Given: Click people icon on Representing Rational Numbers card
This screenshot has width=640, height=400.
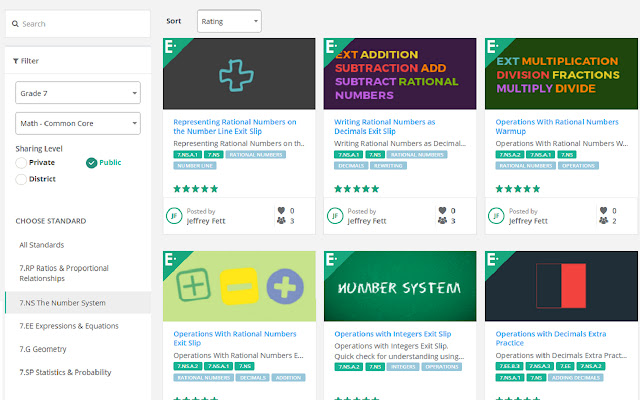Looking at the screenshot, I should click(281, 221).
